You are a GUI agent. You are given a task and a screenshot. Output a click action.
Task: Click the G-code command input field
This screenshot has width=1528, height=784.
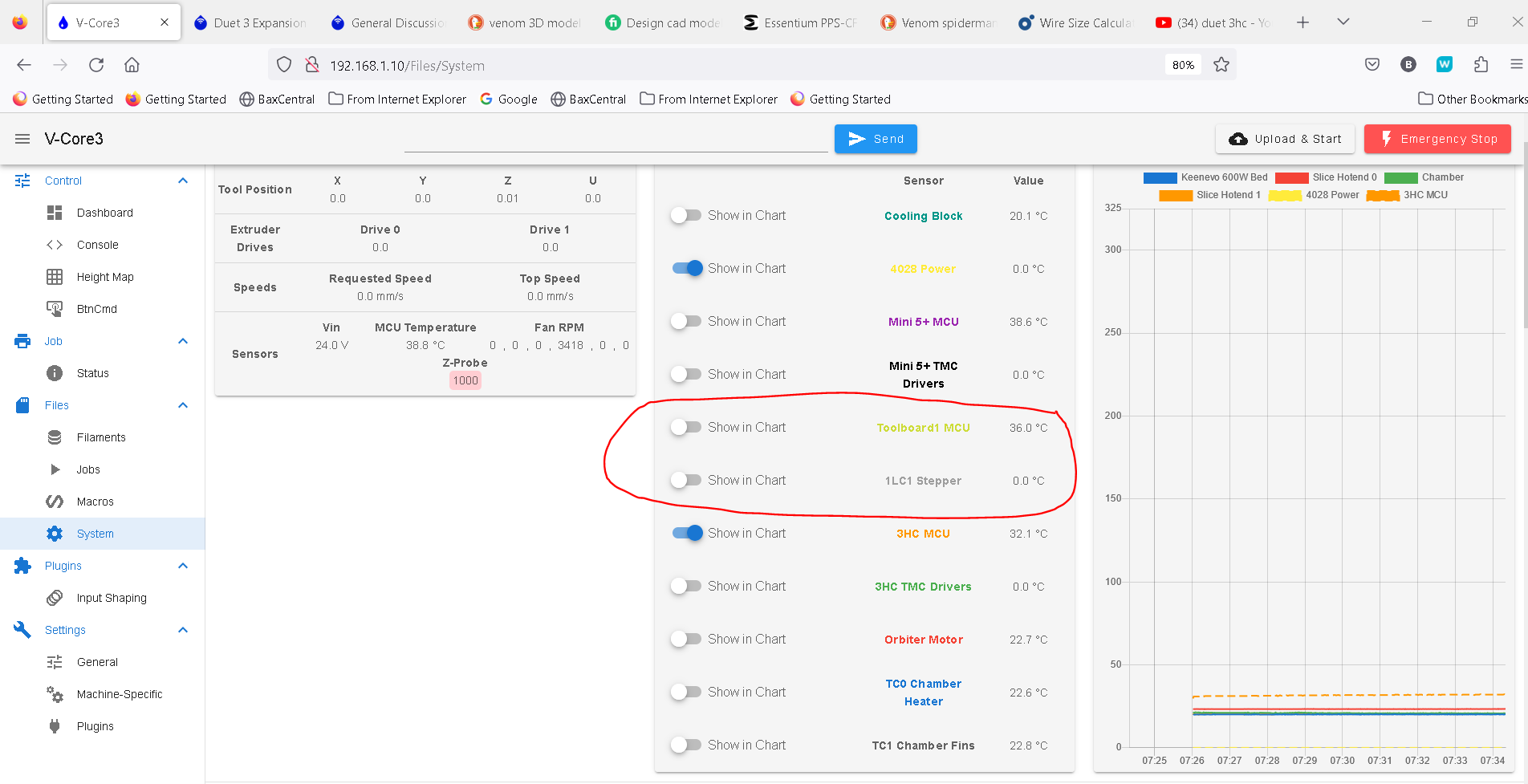click(x=616, y=139)
